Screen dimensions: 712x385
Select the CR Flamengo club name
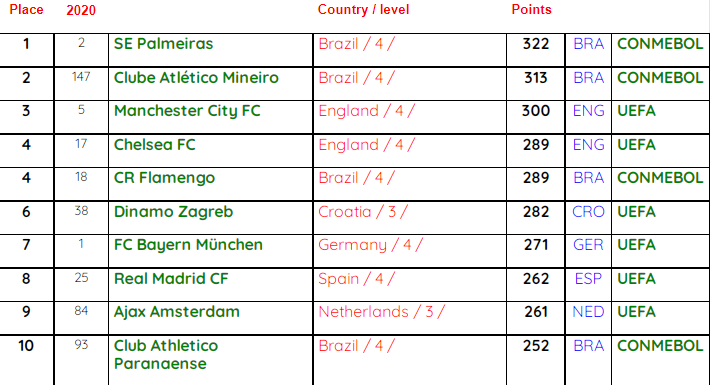tap(164, 178)
